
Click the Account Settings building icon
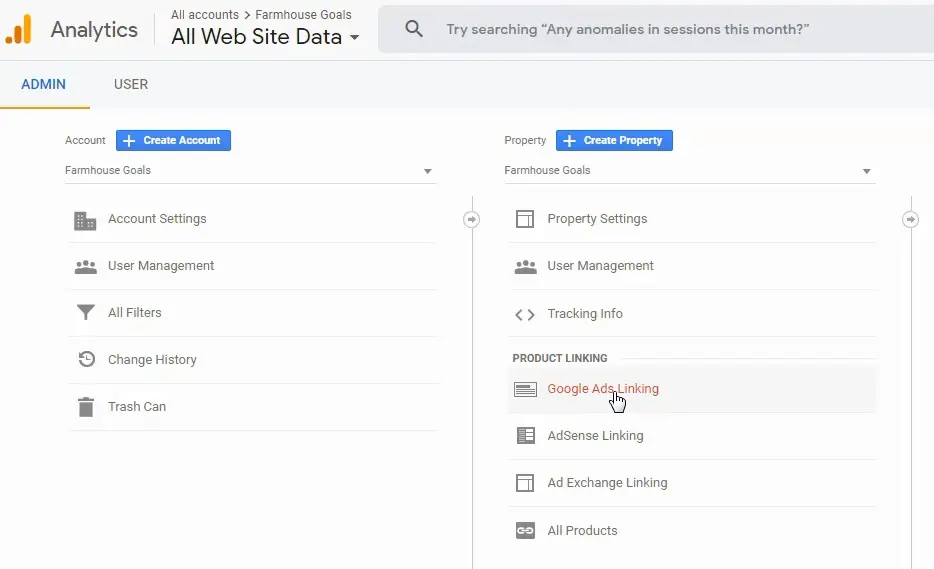point(85,220)
